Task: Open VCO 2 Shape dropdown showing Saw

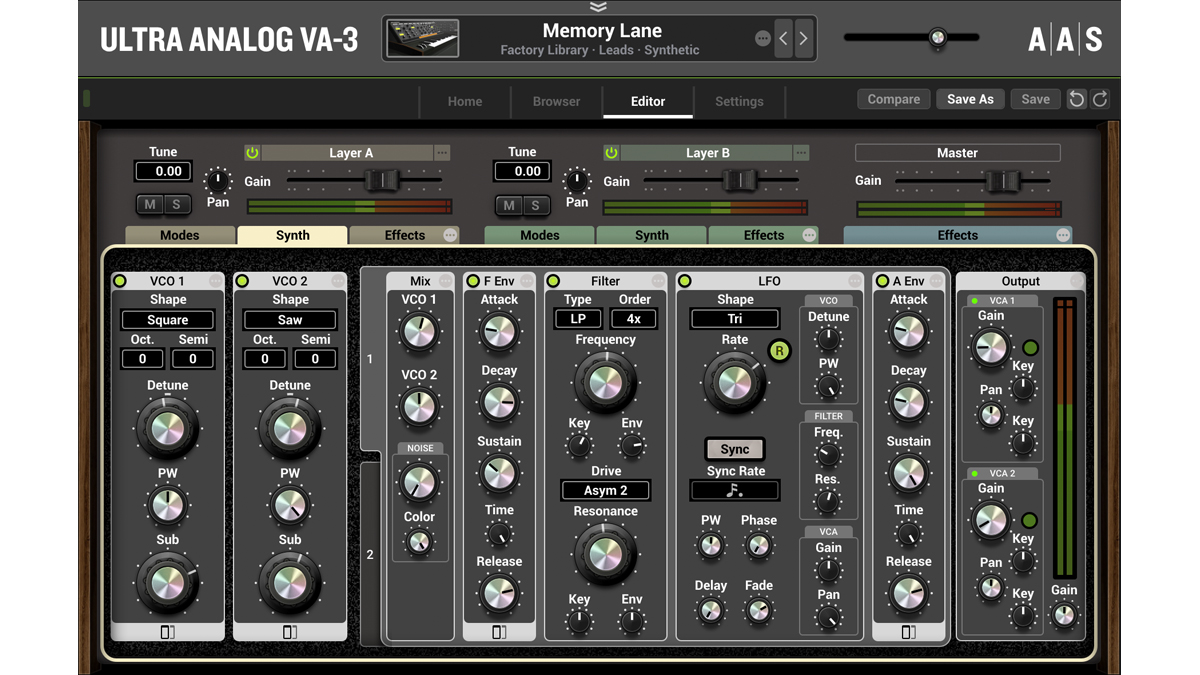Action: (x=289, y=320)
